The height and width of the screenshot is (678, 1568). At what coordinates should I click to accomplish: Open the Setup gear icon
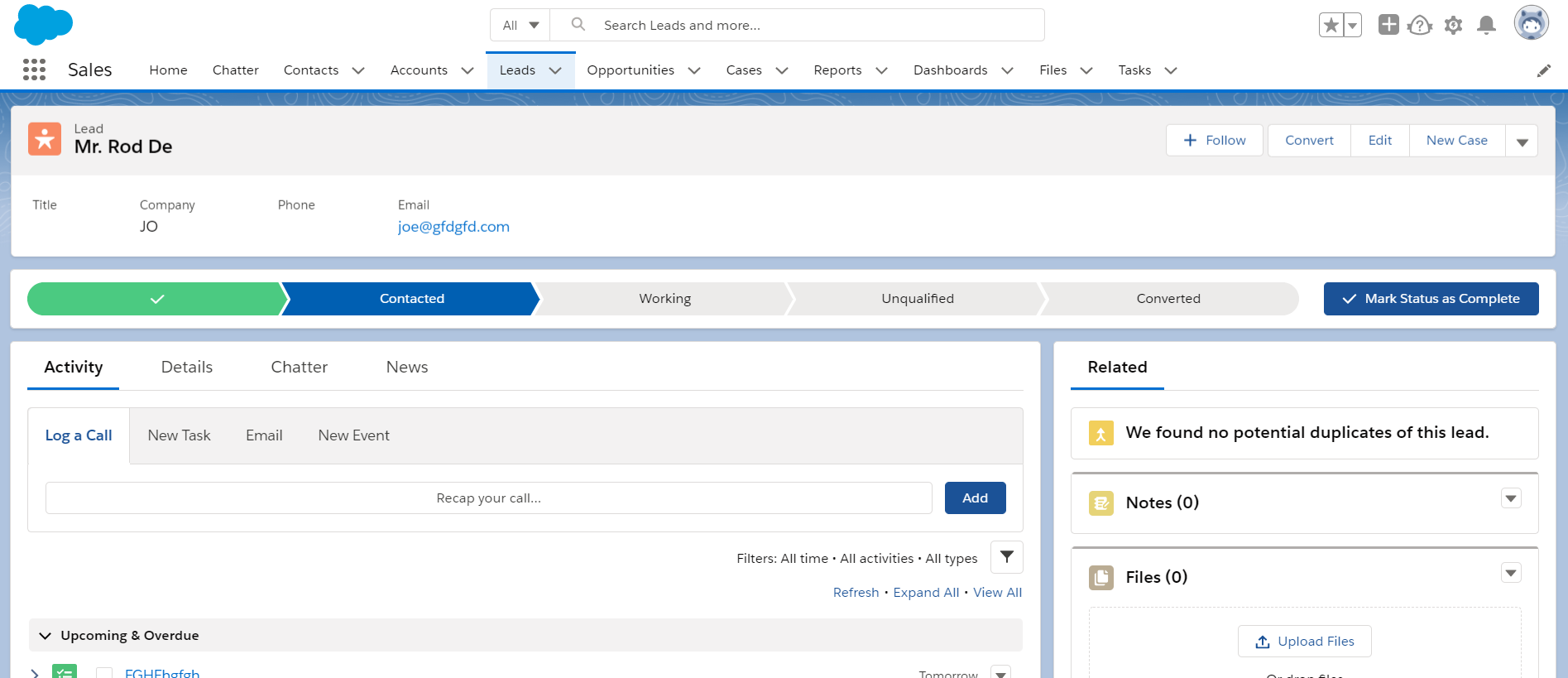[x=1453, y=26]
